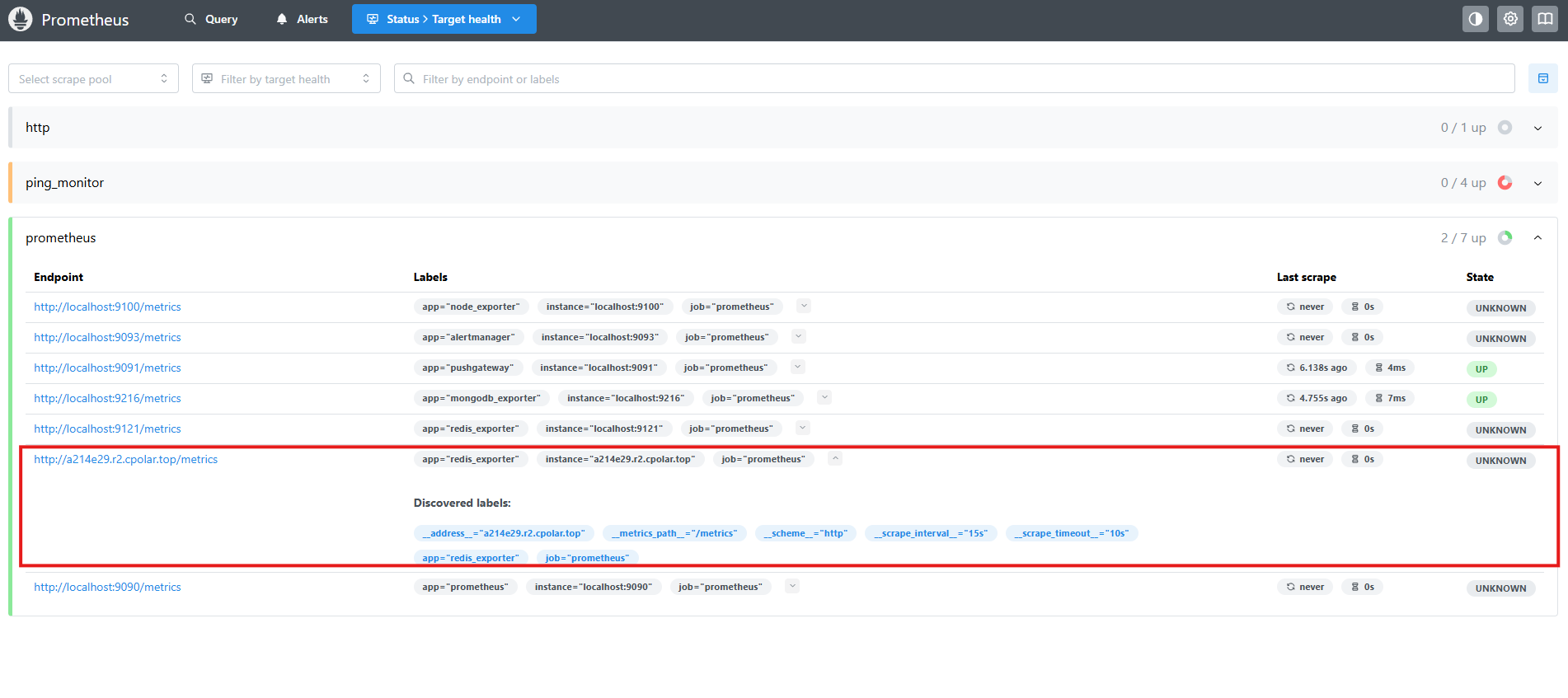Open the http://localhost:9100/metrics endpoint link
Screen dimensions: 1568x698
(x=107, y=307)
